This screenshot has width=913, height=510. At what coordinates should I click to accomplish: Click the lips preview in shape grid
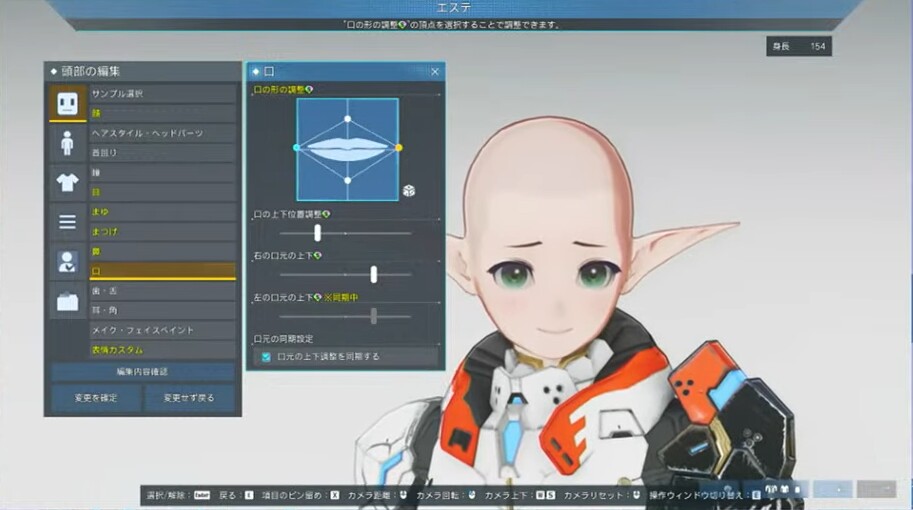tap(348, 149)
